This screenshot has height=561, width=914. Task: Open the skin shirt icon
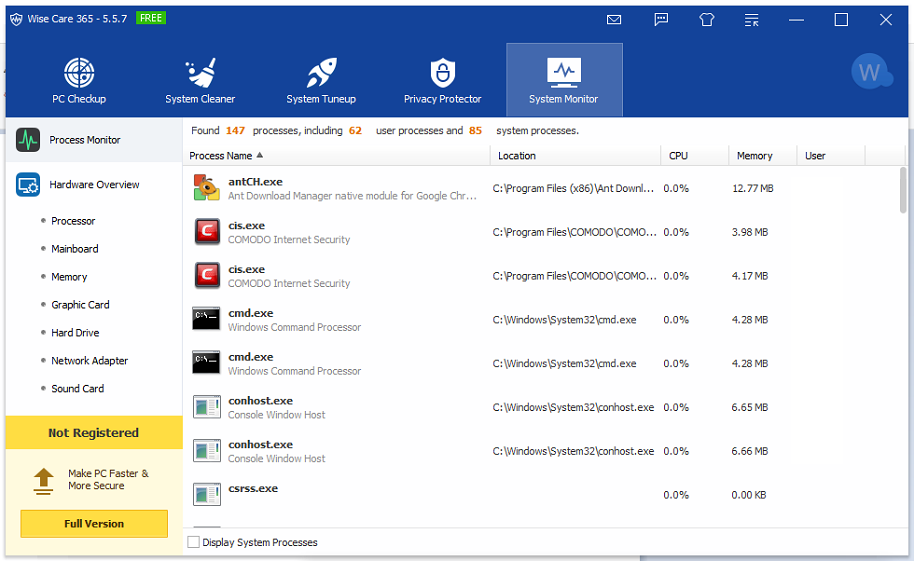pyautogui.click(x=706, y=20)
